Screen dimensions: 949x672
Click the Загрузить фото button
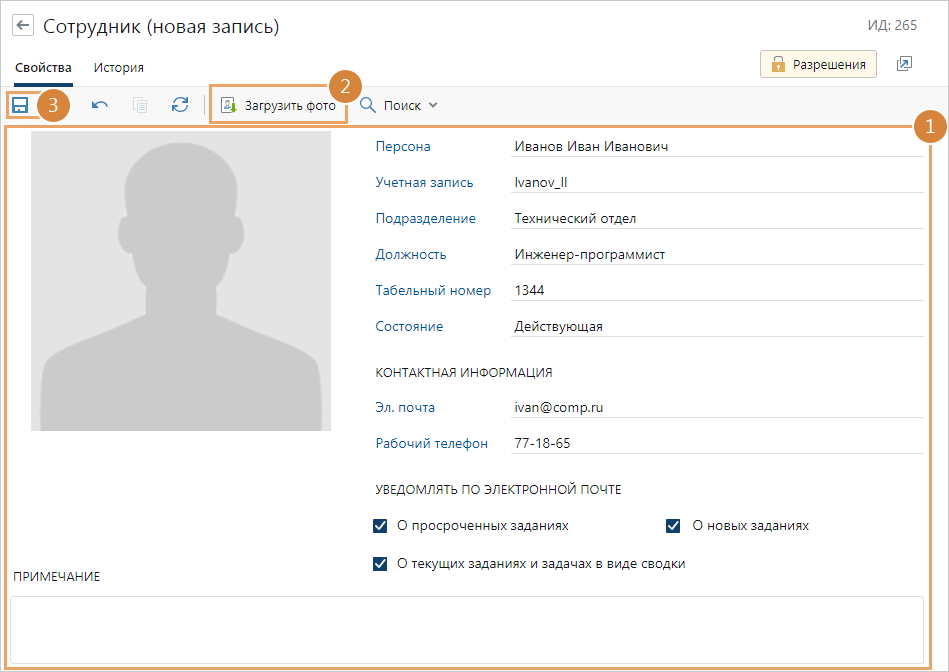point(279,105)
